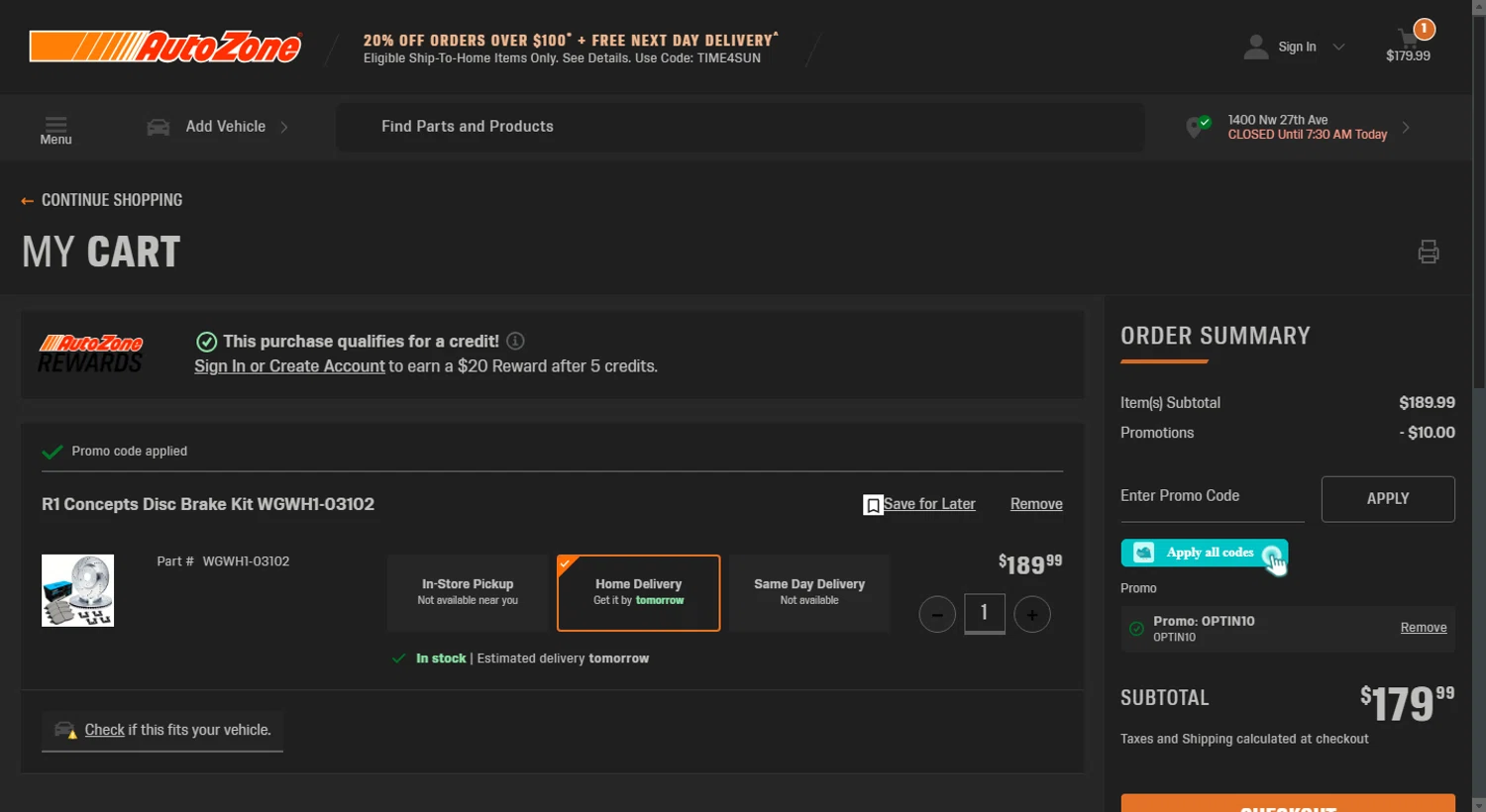
Task: Choose Home Delivery option
Action: [x=639, y=592]
